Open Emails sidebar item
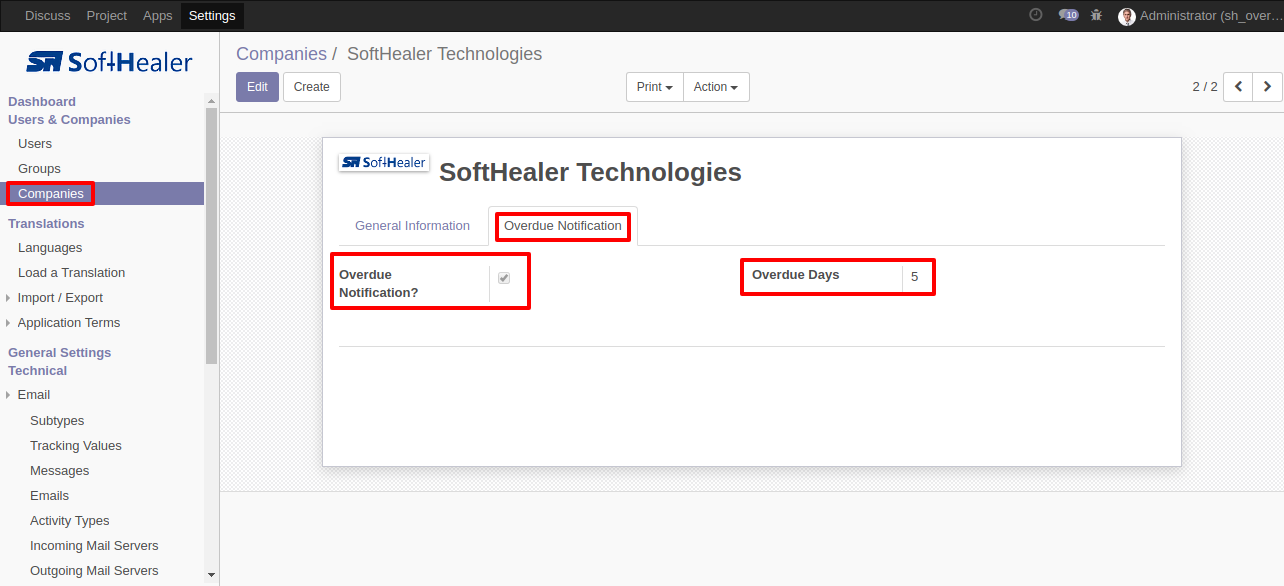The height and width of the screenshot is (586, 1284). 50,496
